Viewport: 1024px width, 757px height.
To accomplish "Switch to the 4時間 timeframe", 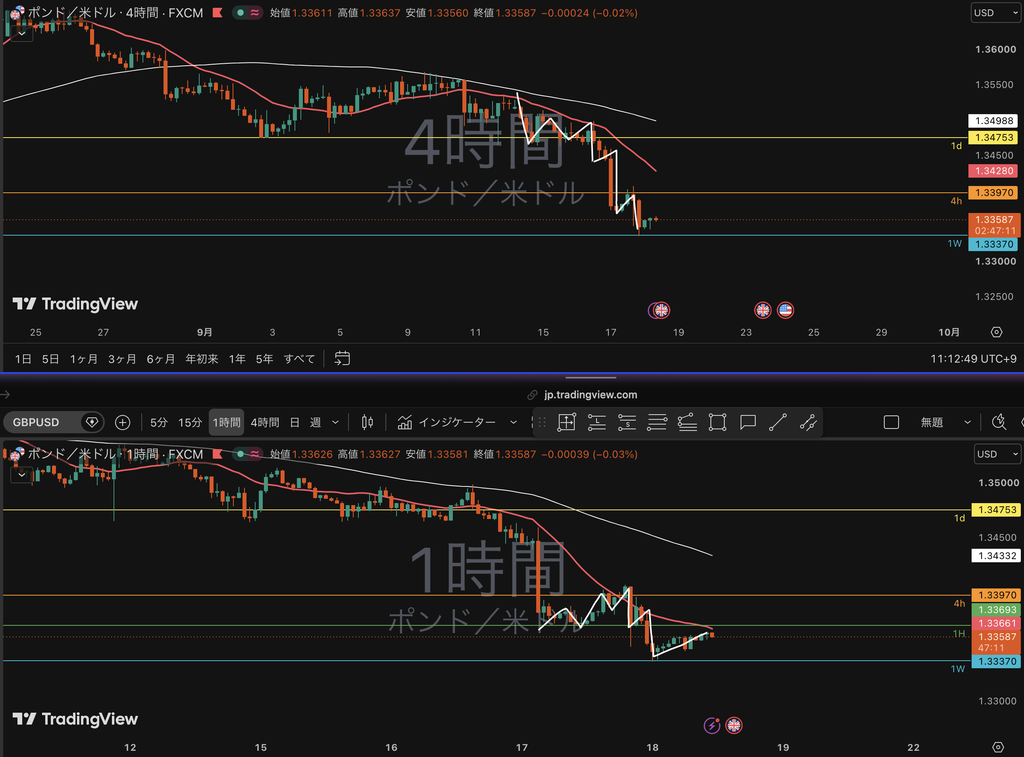I will coord(265,423).
